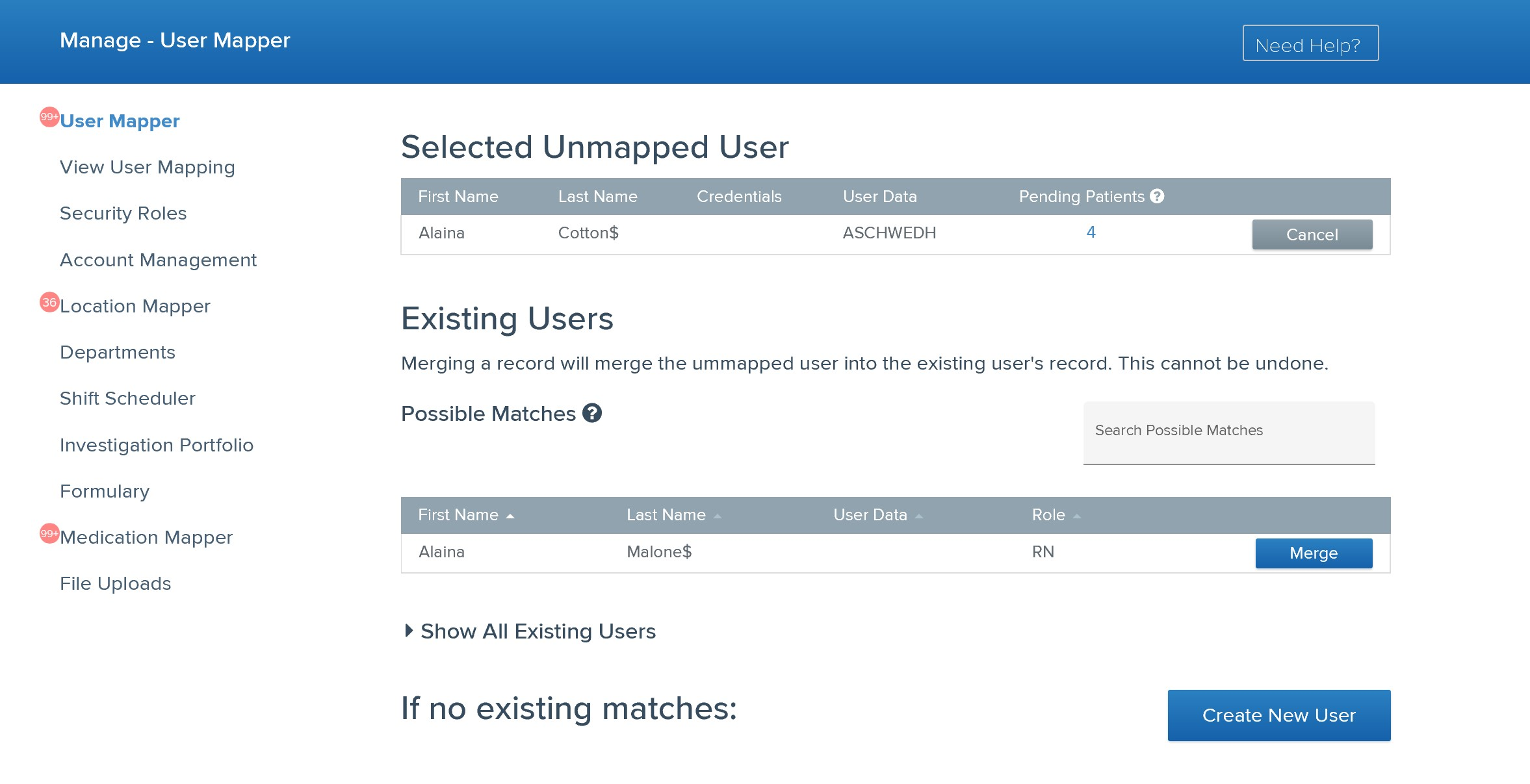Click the User Data sort arrow icon
Viewport: 1530px width, 784px height.
pyautogui.click(x=919, y=516)
